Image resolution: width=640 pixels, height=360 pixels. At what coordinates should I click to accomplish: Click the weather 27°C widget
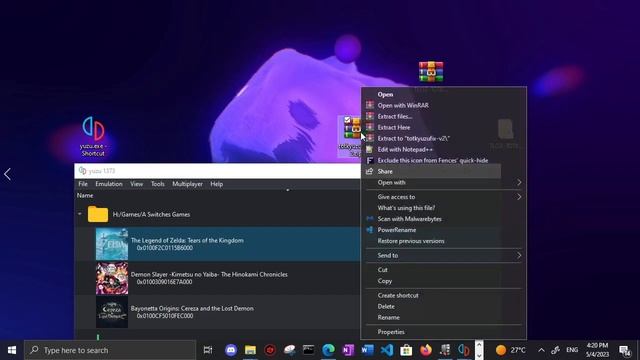point(511,350)
